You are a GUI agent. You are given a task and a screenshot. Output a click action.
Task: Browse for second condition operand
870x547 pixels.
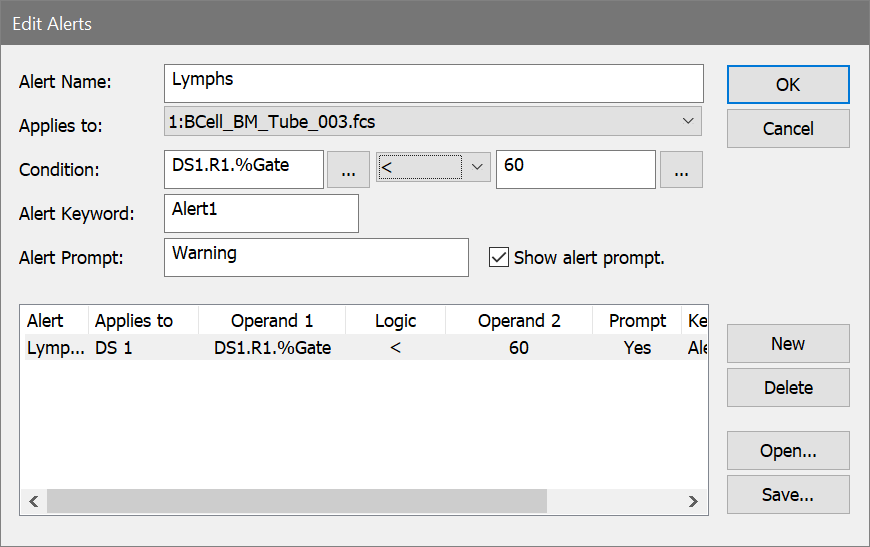(x=681, y=170)
